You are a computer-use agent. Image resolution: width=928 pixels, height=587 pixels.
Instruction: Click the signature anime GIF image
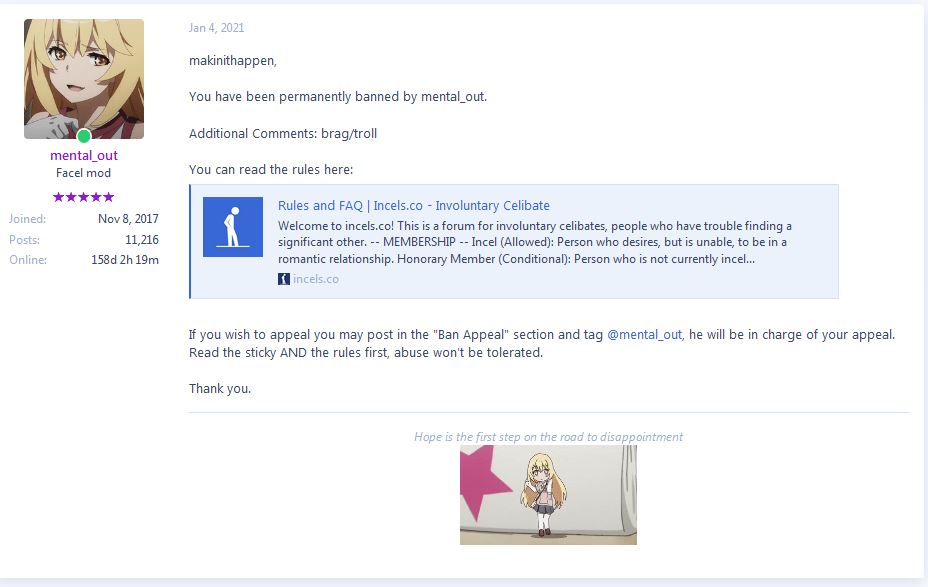pos(548,495)
